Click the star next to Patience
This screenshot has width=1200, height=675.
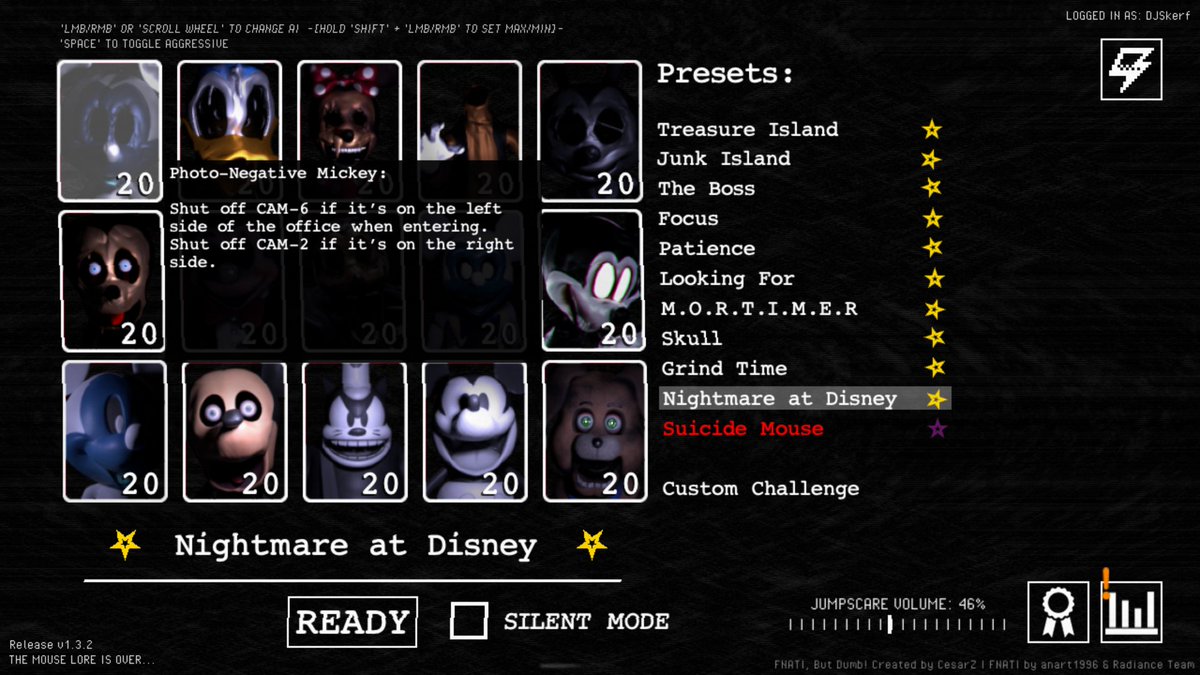point(933,248)
